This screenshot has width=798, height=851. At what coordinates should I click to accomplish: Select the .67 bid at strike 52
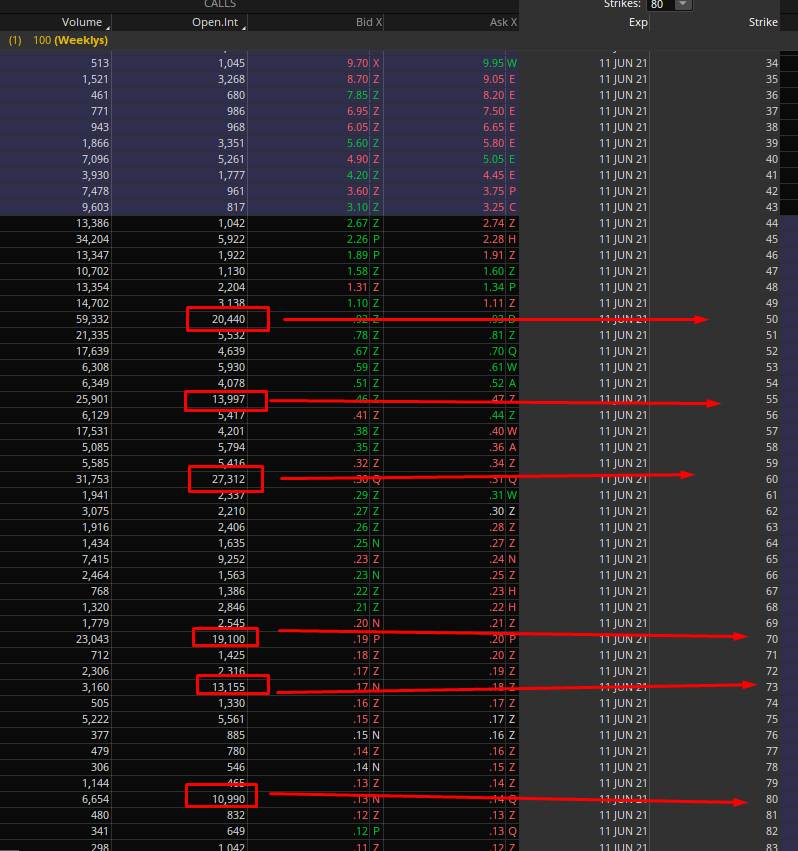(360, 352)
